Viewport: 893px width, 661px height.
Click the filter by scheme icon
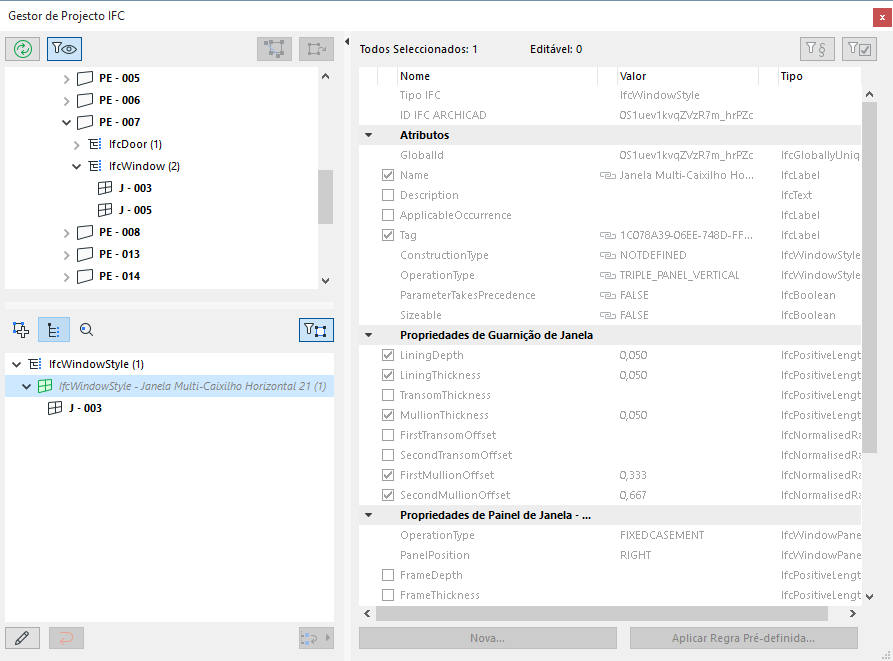tap(817, 49)
